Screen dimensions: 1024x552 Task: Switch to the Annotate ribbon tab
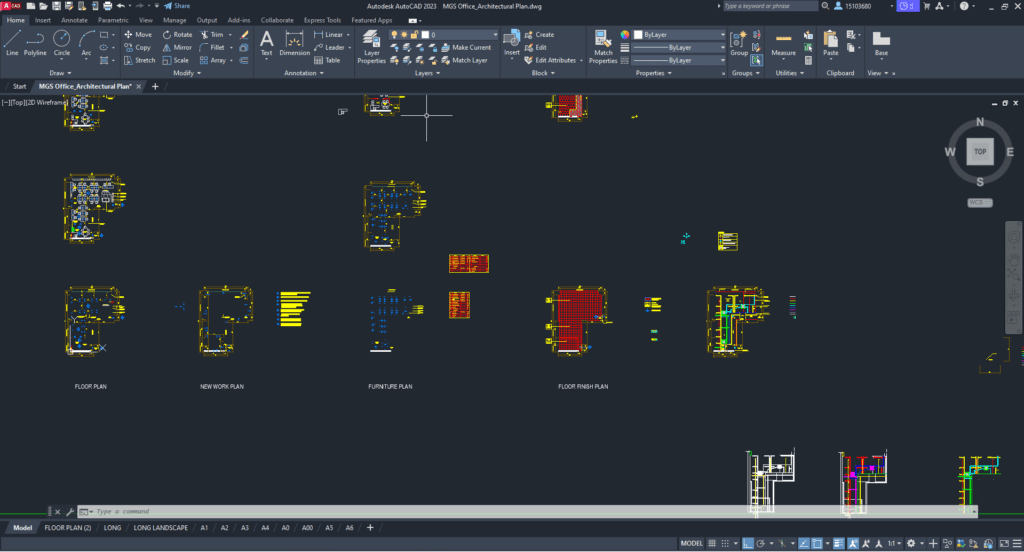coord(74,19)
